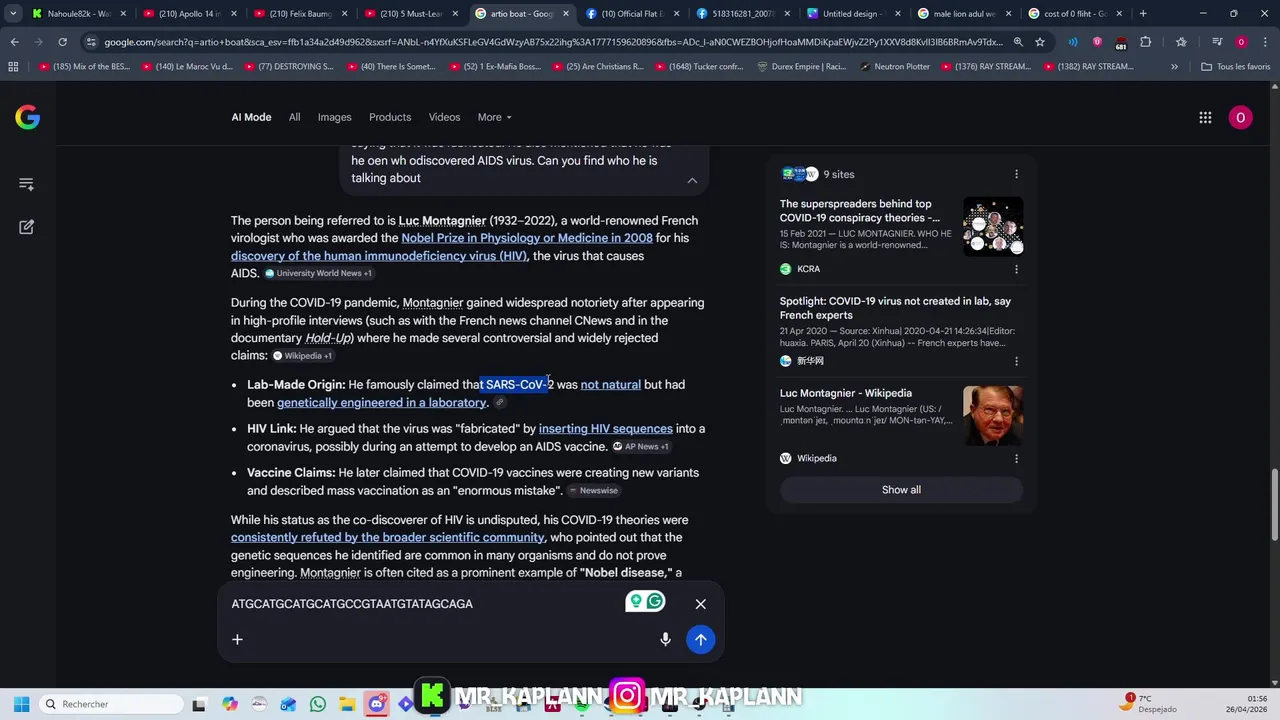Viewport: 1280px width, 720px height.
Task: Open the 'discovery of the human immunodeficiency virus' link
Action: pos(379,256)
